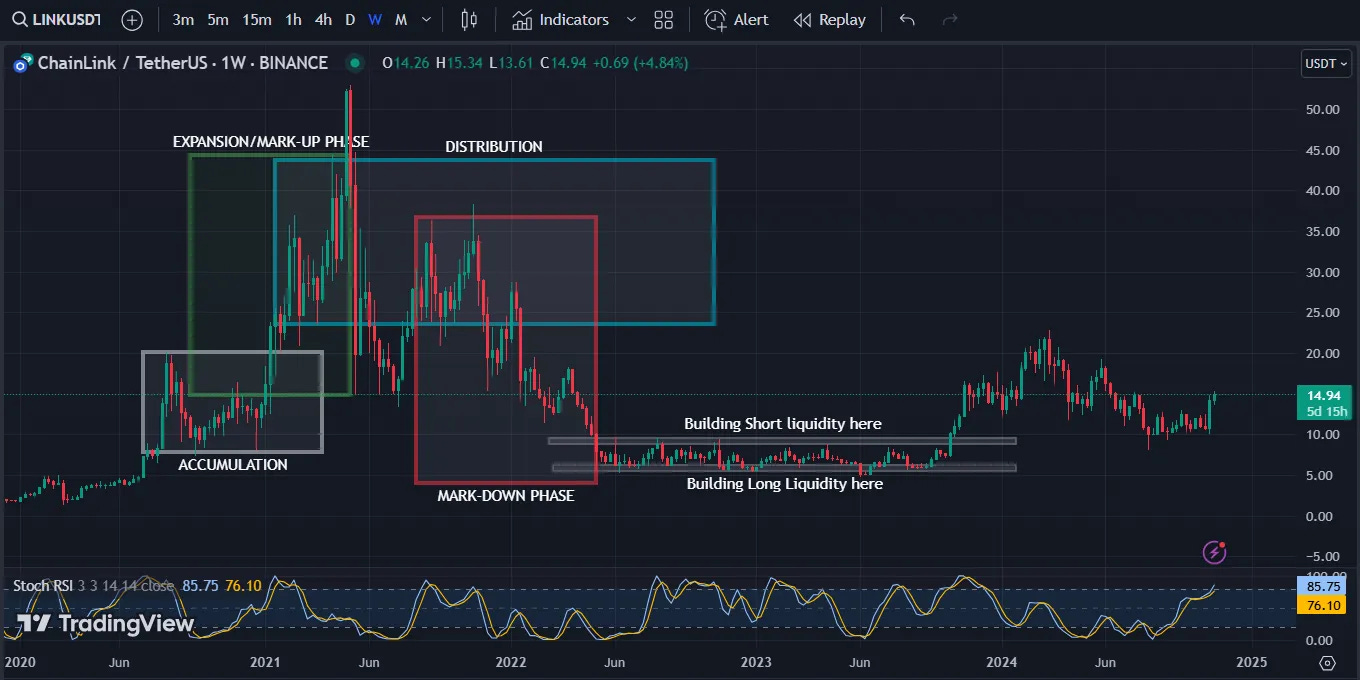The height and width of the screenshot is (680, 1360).
Task: Open the Indicators dropdown arrow
Action: (630, 19)
